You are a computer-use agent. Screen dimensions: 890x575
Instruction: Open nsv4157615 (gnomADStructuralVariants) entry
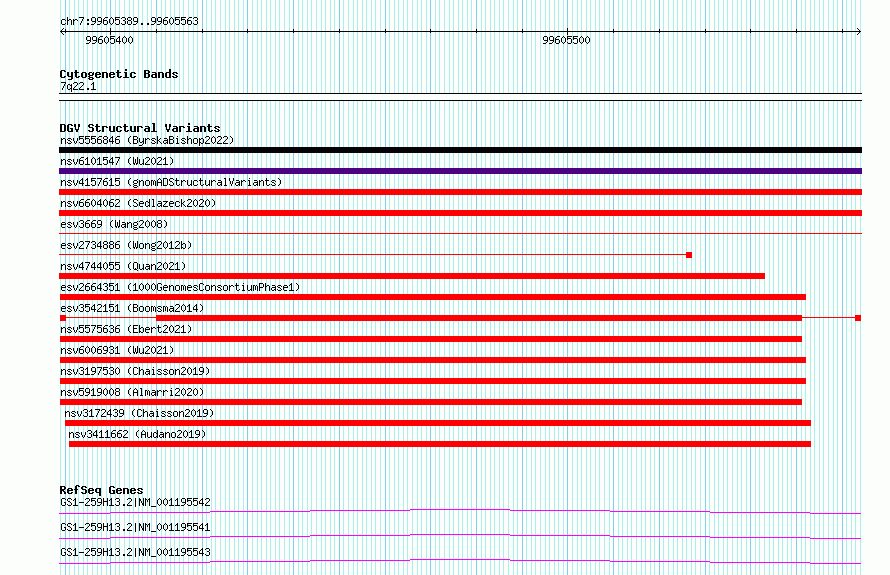pyautogui.click(x=171, y=182)
